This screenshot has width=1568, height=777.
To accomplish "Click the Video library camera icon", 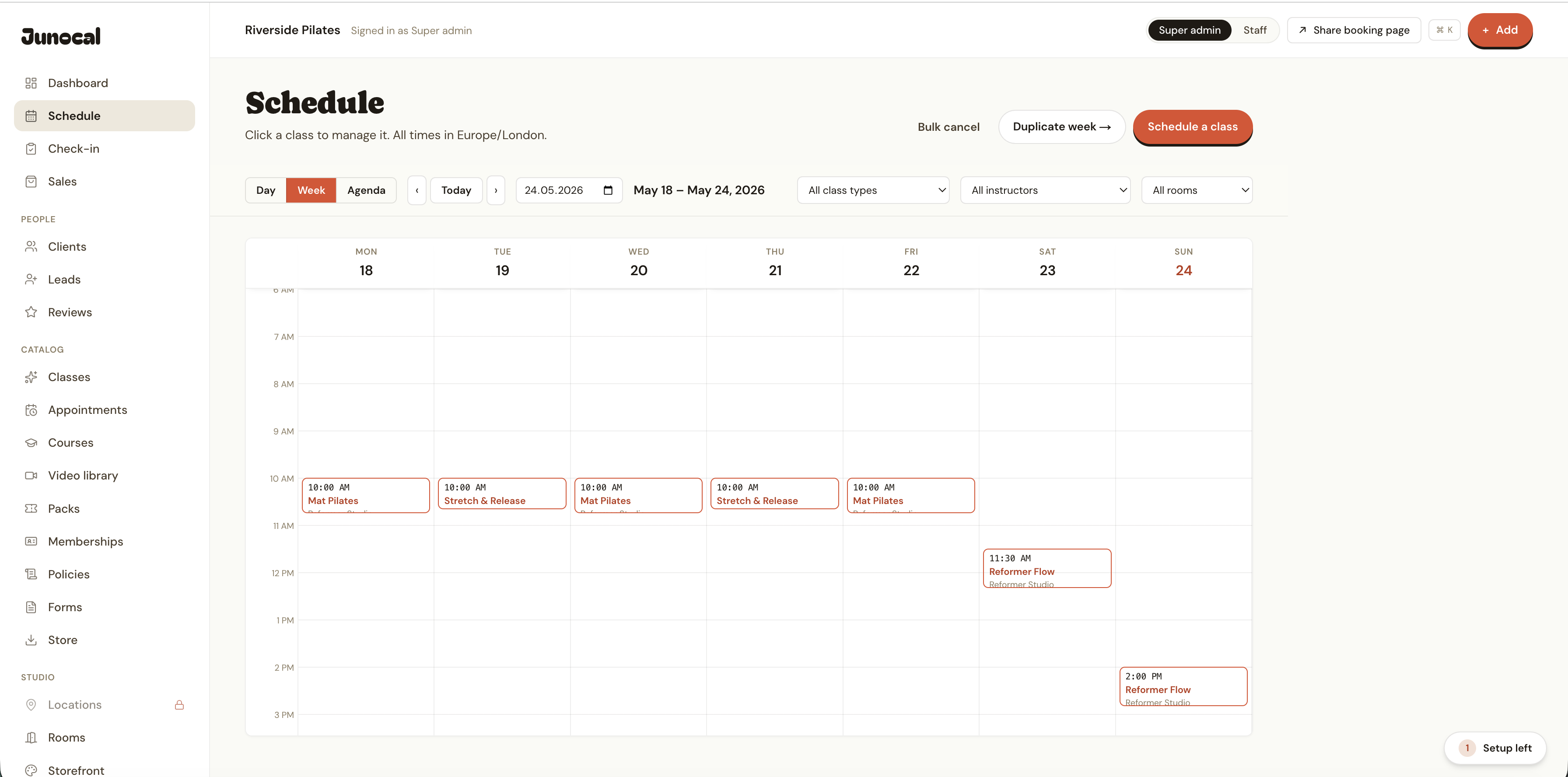I will click(x=31, y=476).
